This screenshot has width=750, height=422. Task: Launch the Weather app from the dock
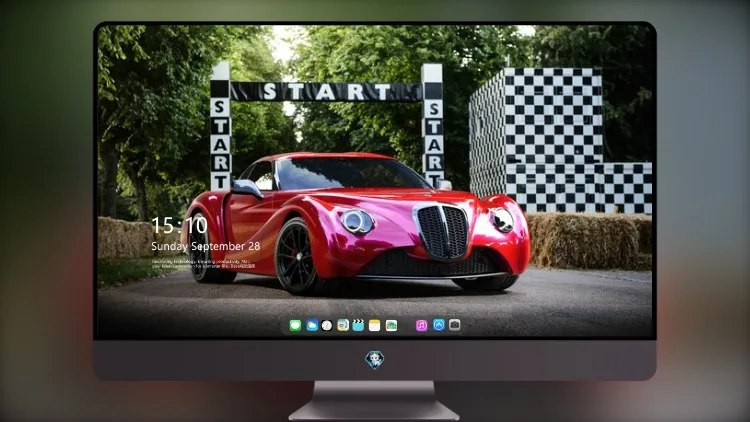click(x=312, y=325)
